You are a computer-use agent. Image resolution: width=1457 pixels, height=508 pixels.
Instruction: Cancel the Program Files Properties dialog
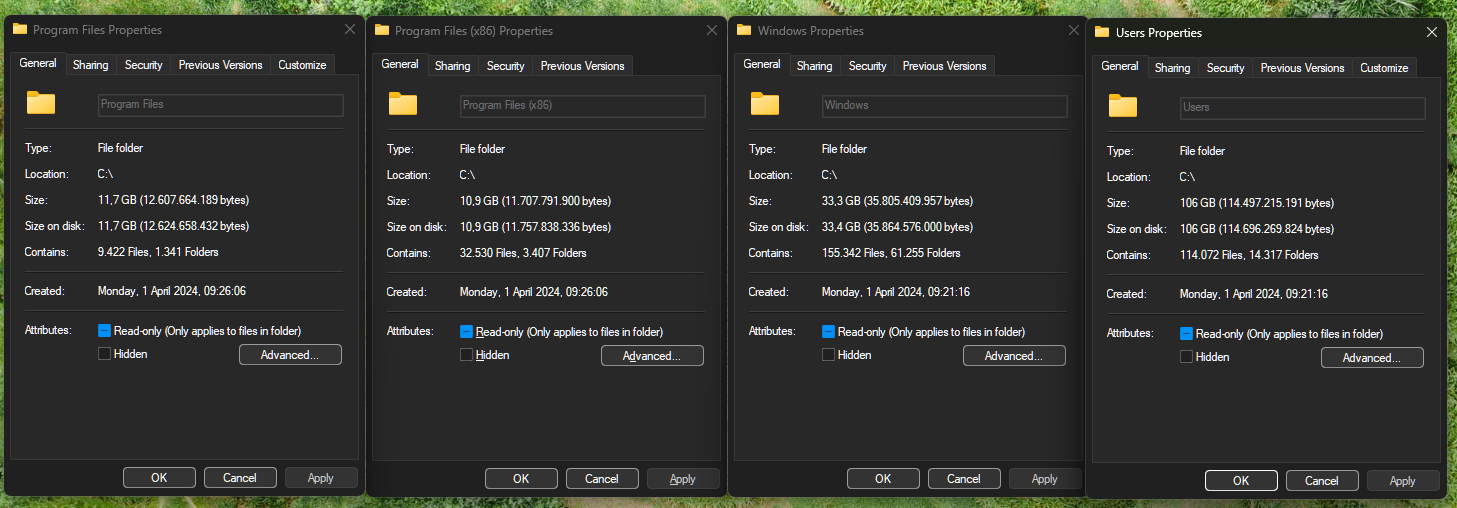point(240,478)
